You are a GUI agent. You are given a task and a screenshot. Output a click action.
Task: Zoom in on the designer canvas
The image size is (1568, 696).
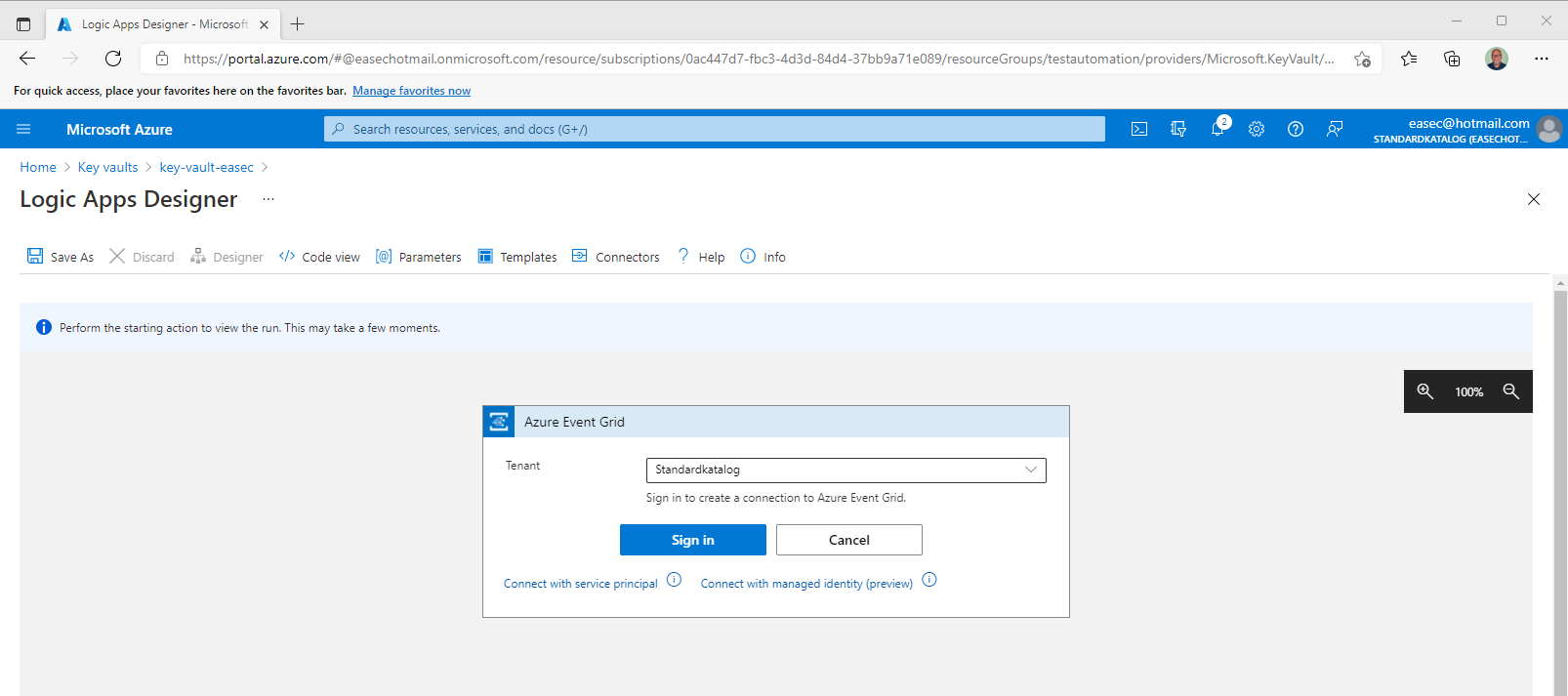[1425, 391]
